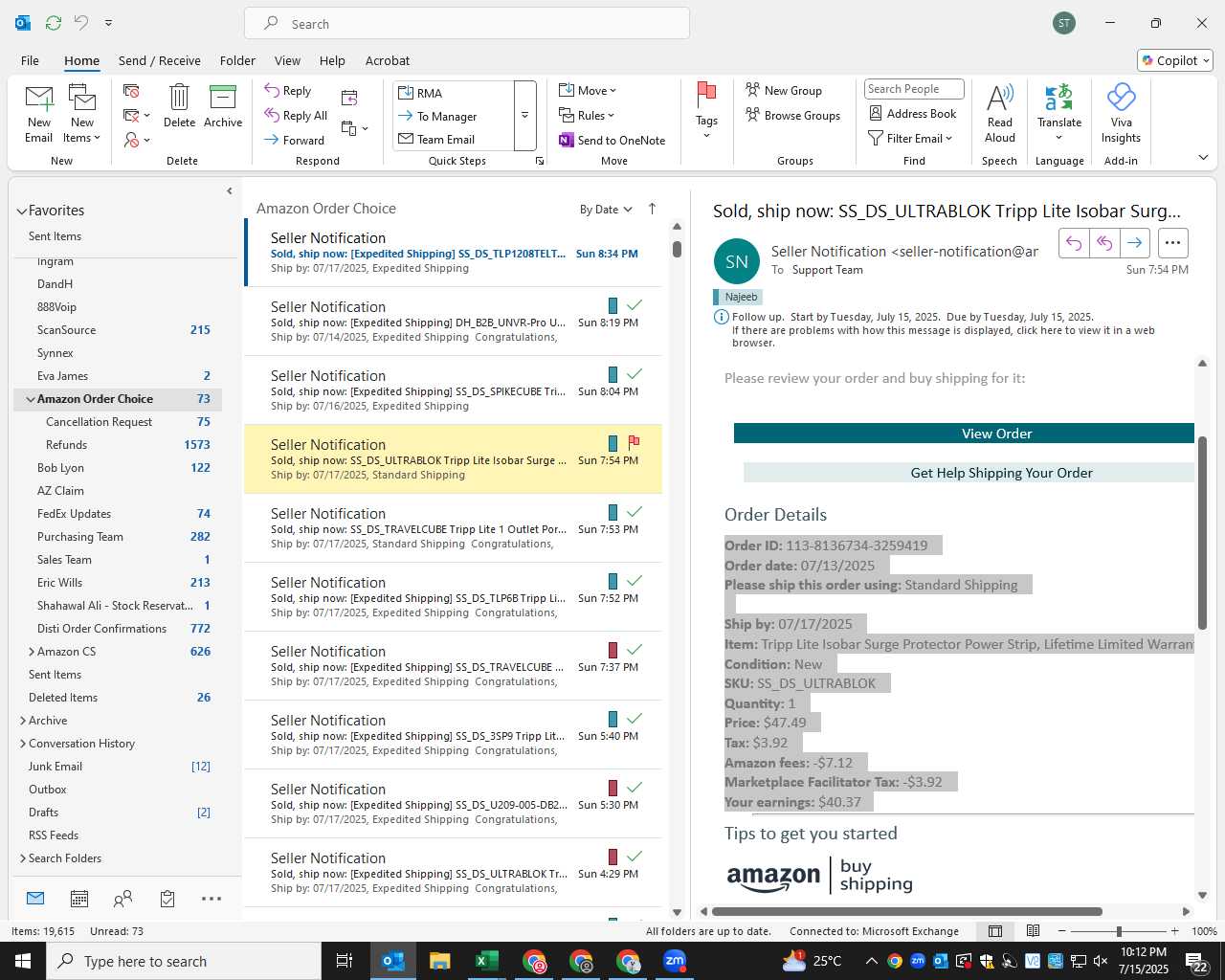
Task: Switch to Mail view in navigation bar
Action: pyautogui.click(x=35, y=899)
